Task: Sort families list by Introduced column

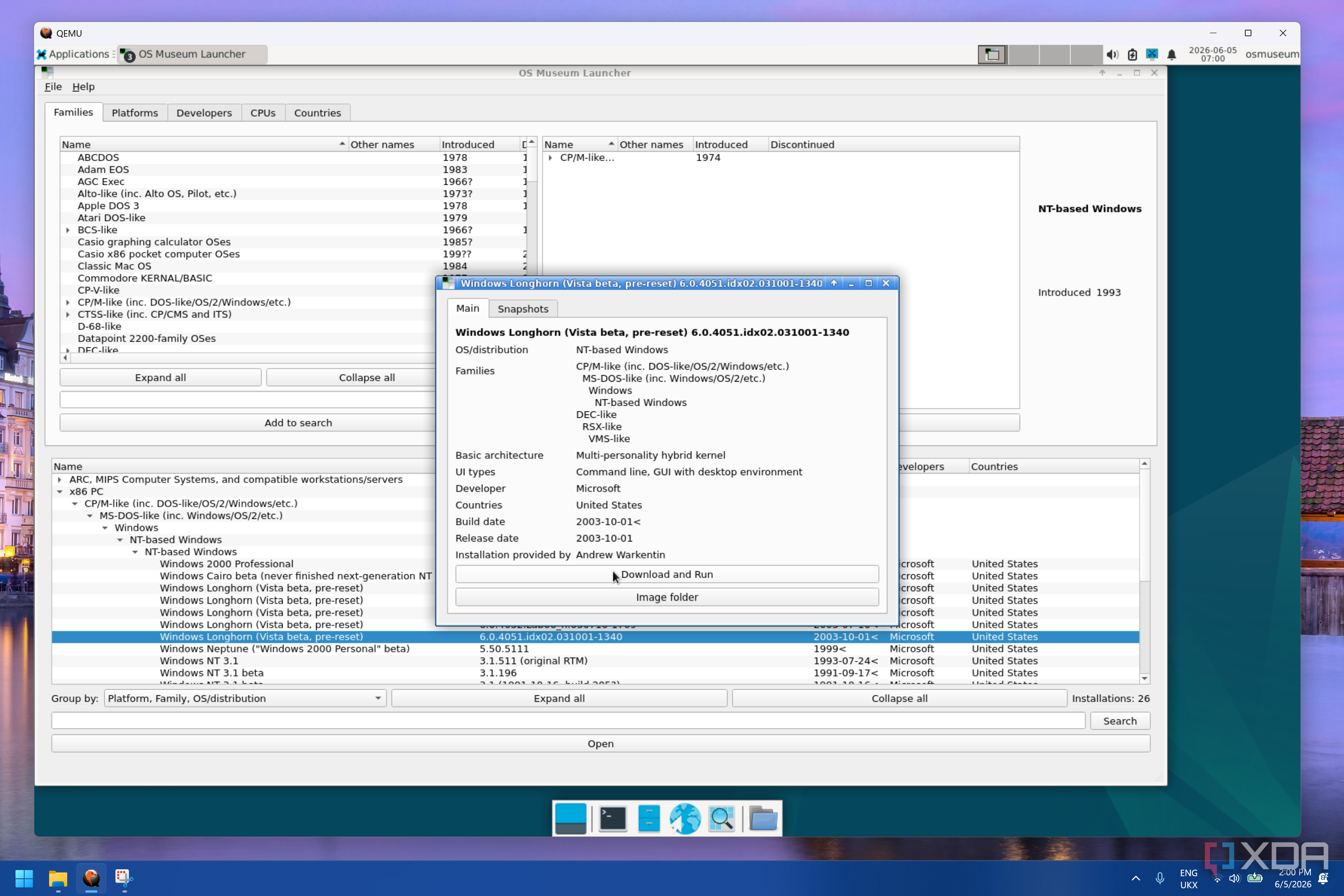Action: tap(479, 145)
